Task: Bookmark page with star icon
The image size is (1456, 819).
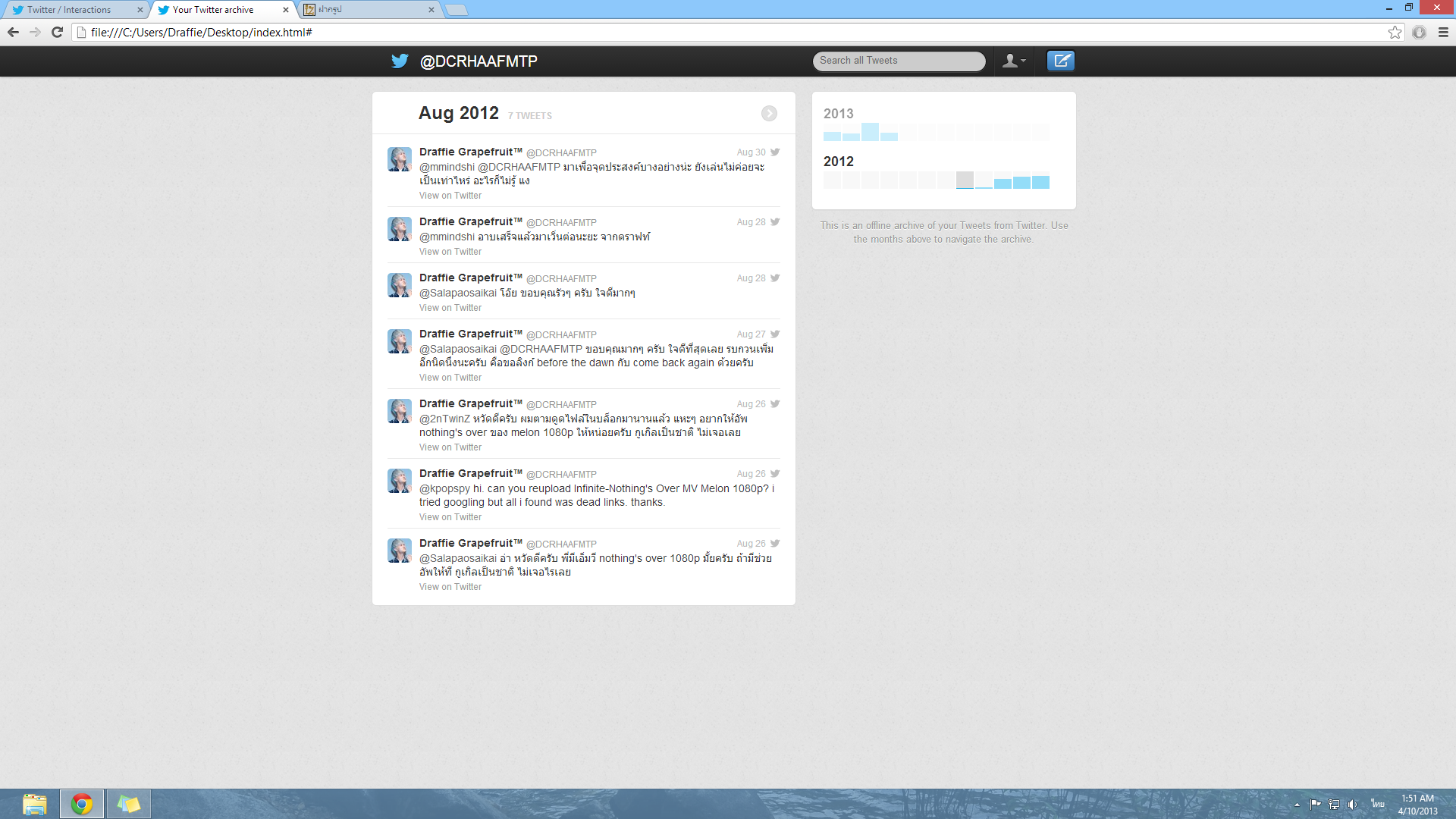Action: click(1395, 32)
